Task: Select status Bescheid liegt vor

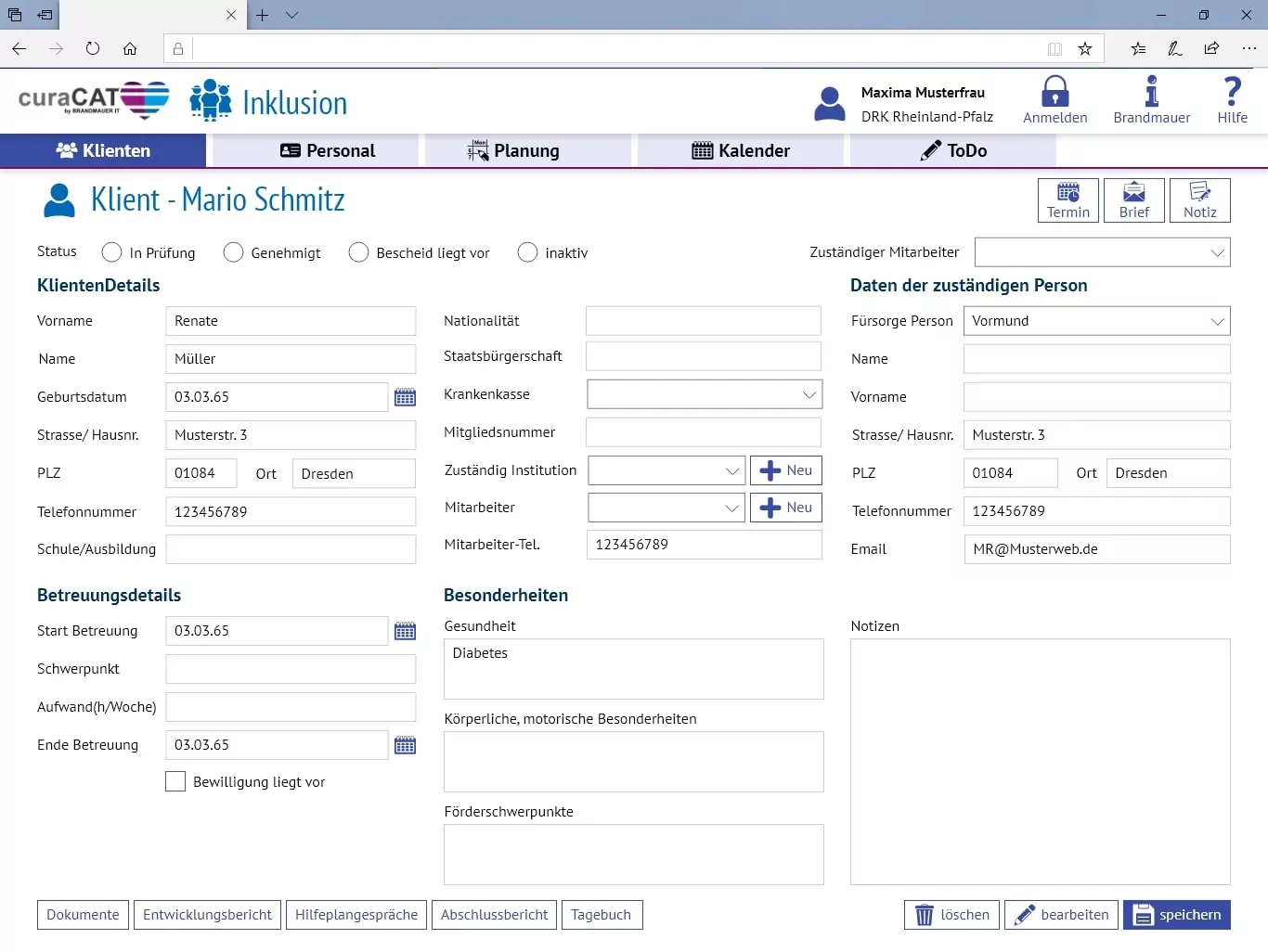Action: pos(358,252)
